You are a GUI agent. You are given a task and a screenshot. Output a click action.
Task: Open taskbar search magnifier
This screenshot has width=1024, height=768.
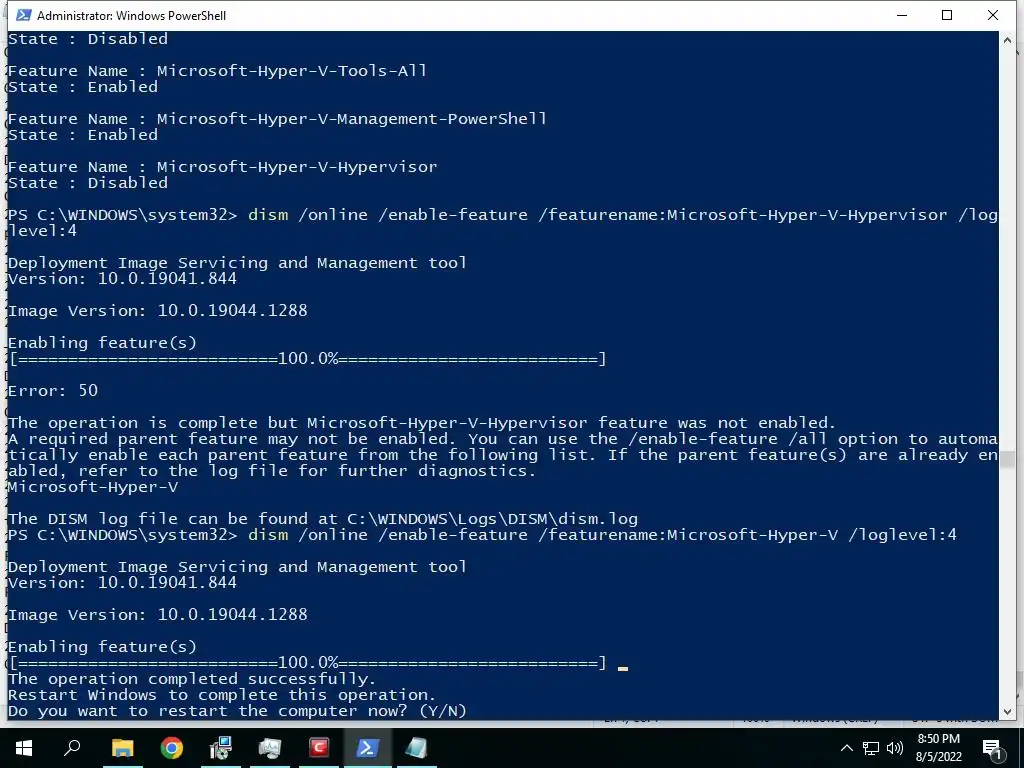coord(72,748)
